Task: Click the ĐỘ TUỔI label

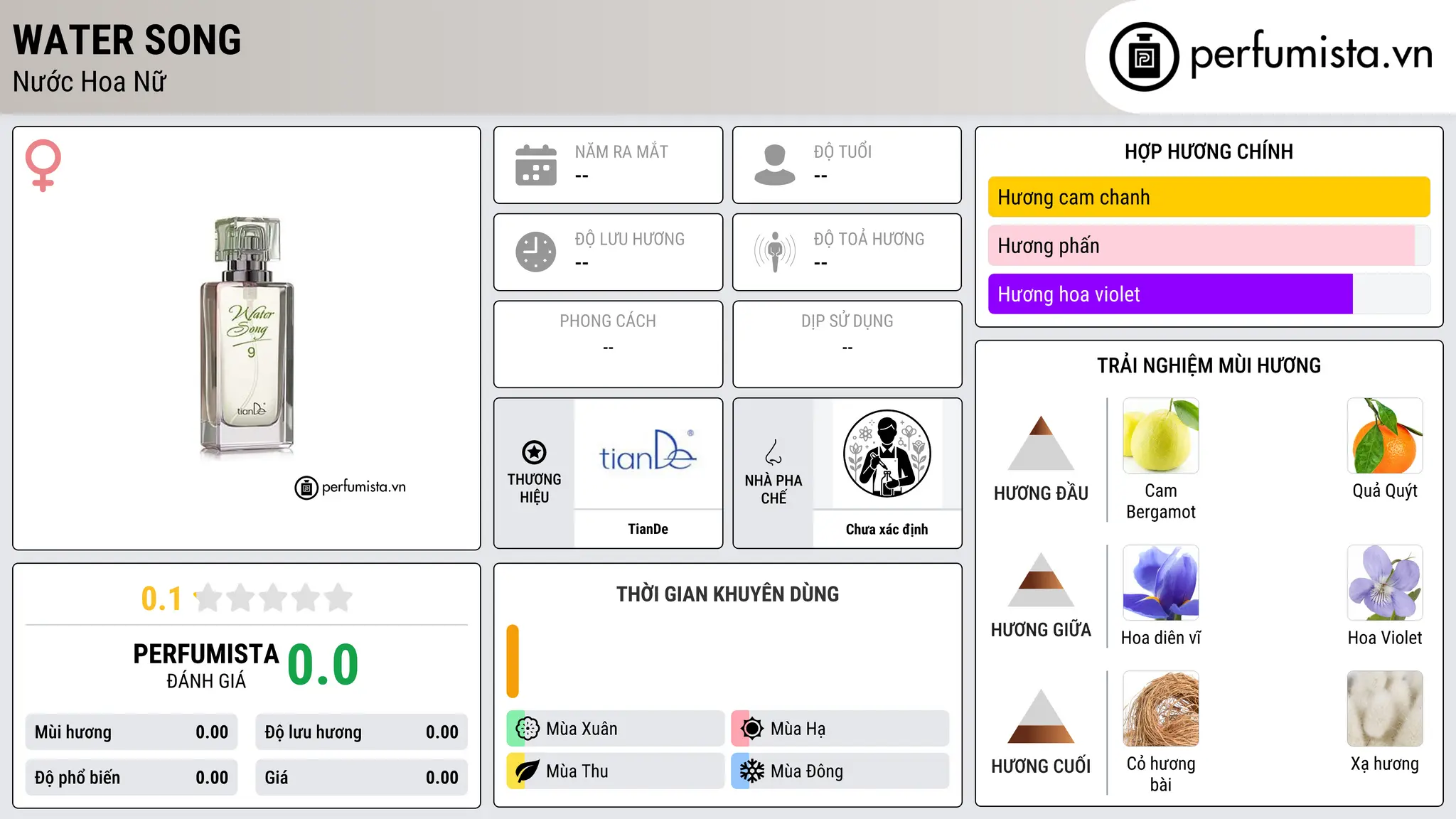Action: 842,151
